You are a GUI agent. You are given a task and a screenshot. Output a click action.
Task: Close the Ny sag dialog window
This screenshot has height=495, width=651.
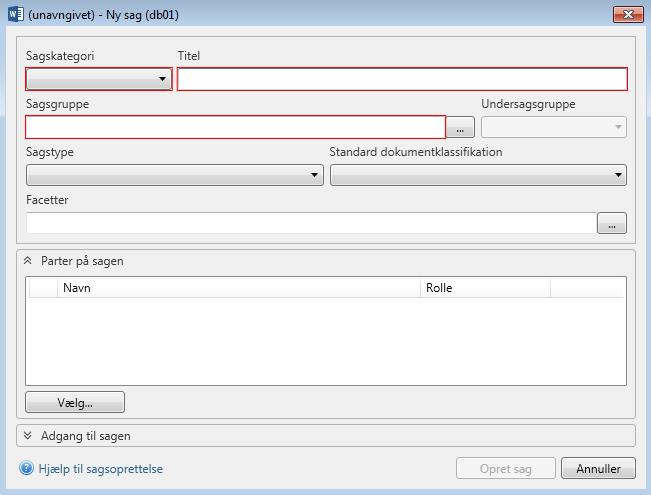[625, 16]
